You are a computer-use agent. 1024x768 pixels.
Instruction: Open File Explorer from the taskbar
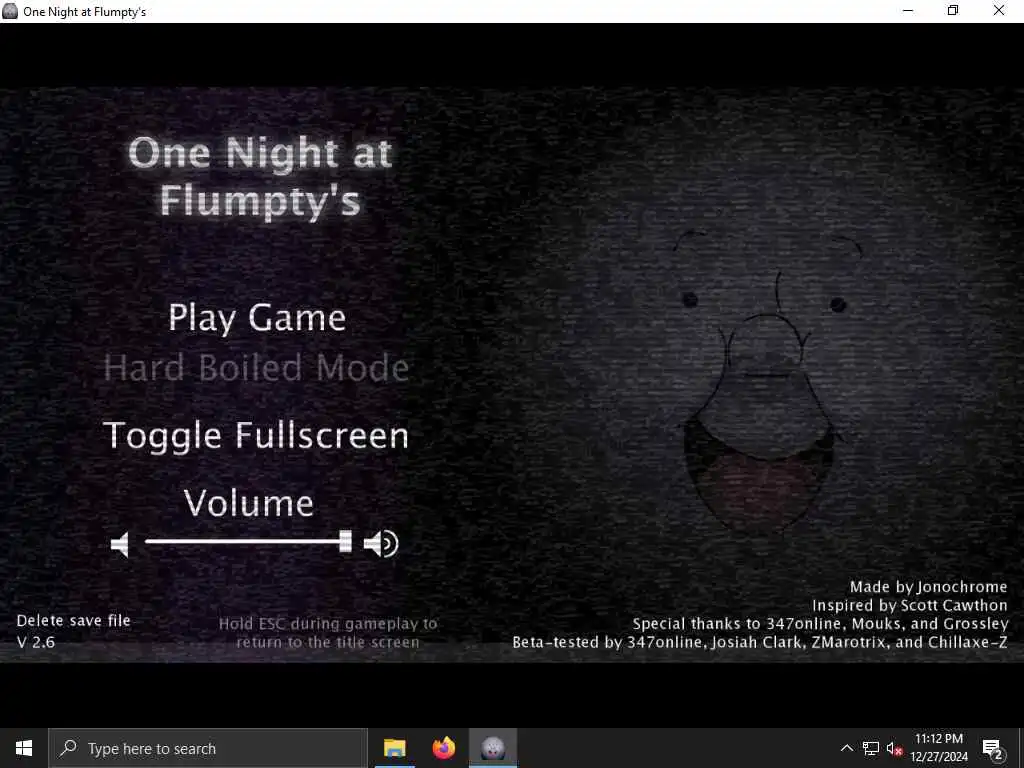394,748
